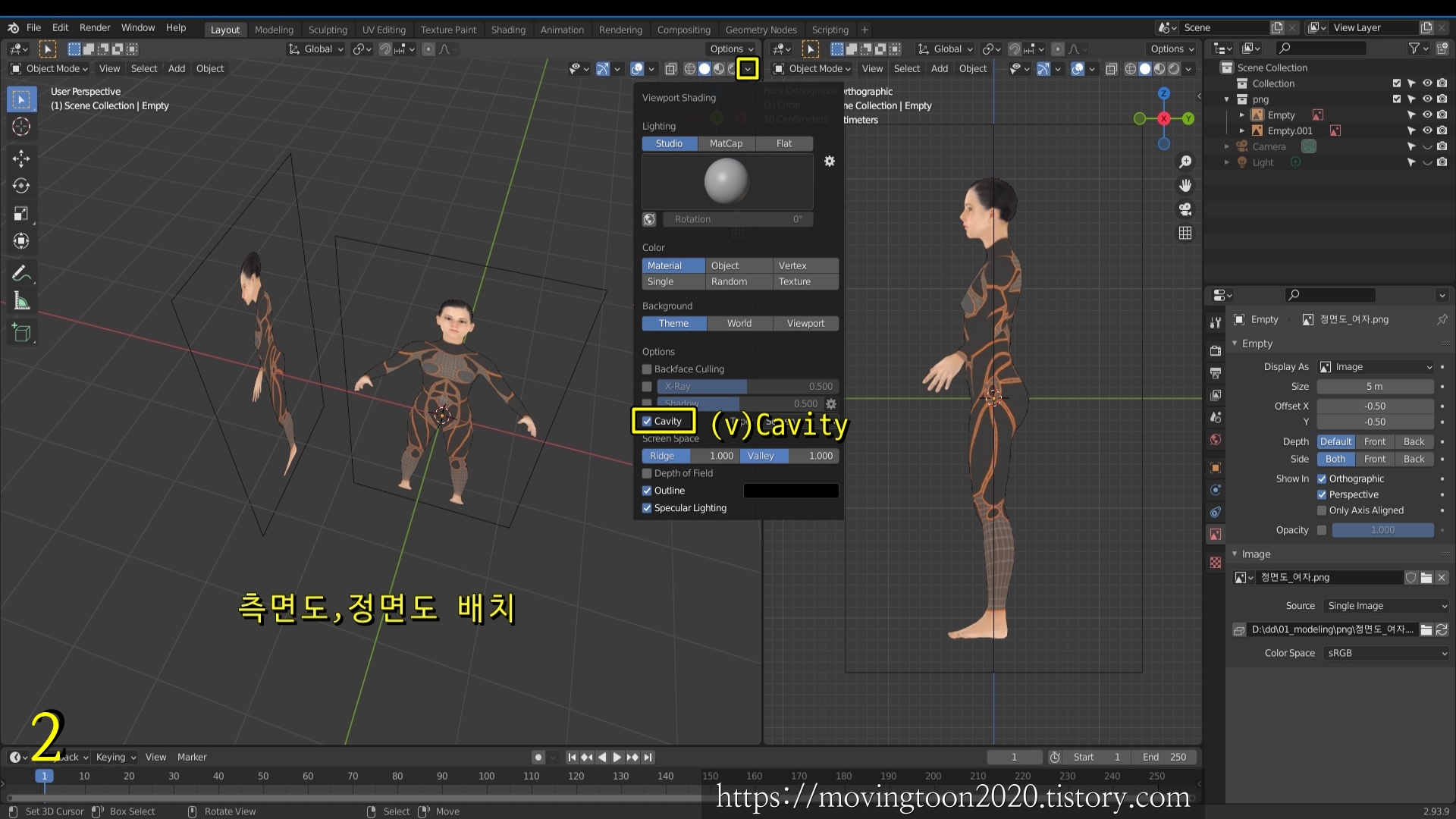Collapse the png collection in outliner
Viewport: 1456px width, 819px height.
1226,99
